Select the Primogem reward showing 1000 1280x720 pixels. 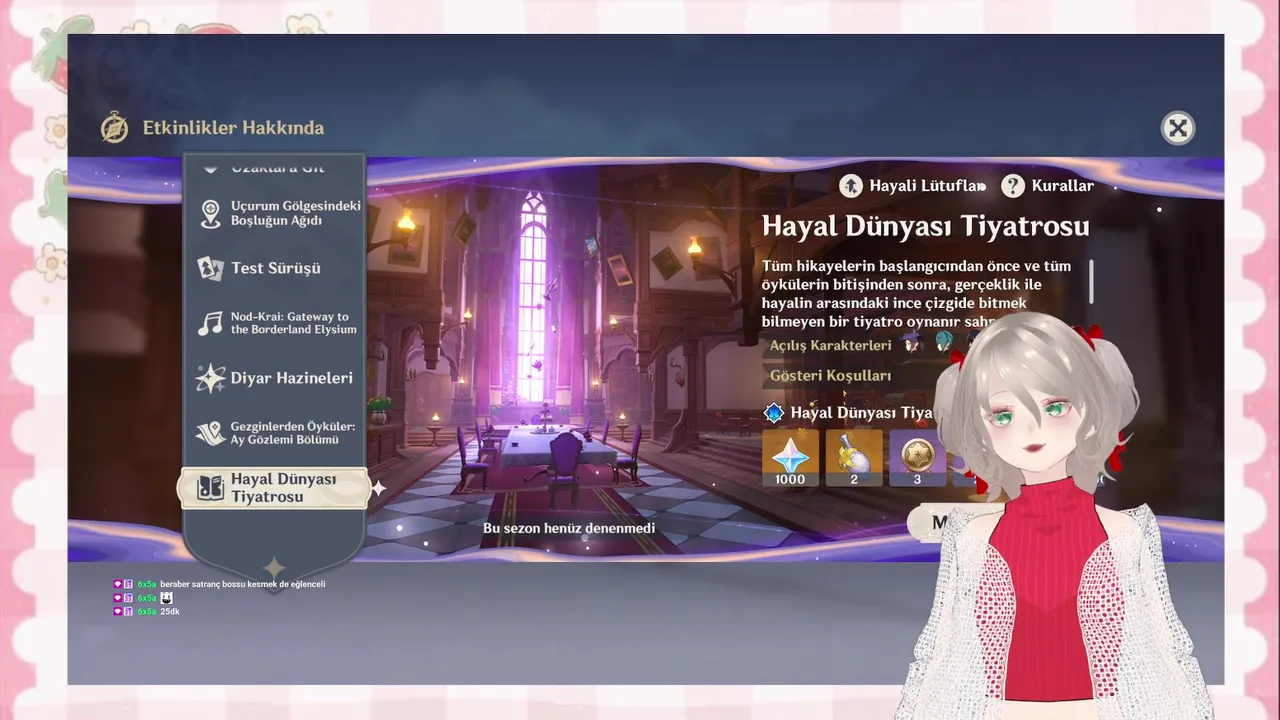tap(790, 458)
